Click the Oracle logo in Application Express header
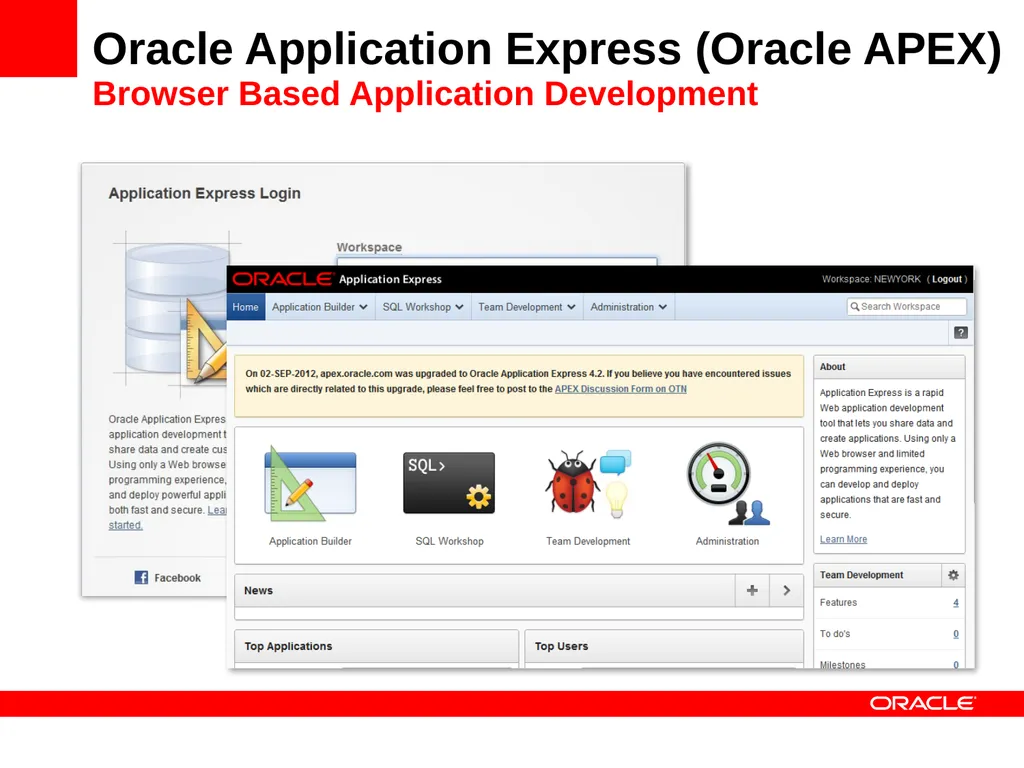The height and width of the screenshot is (768, 1024). (283, 279)
